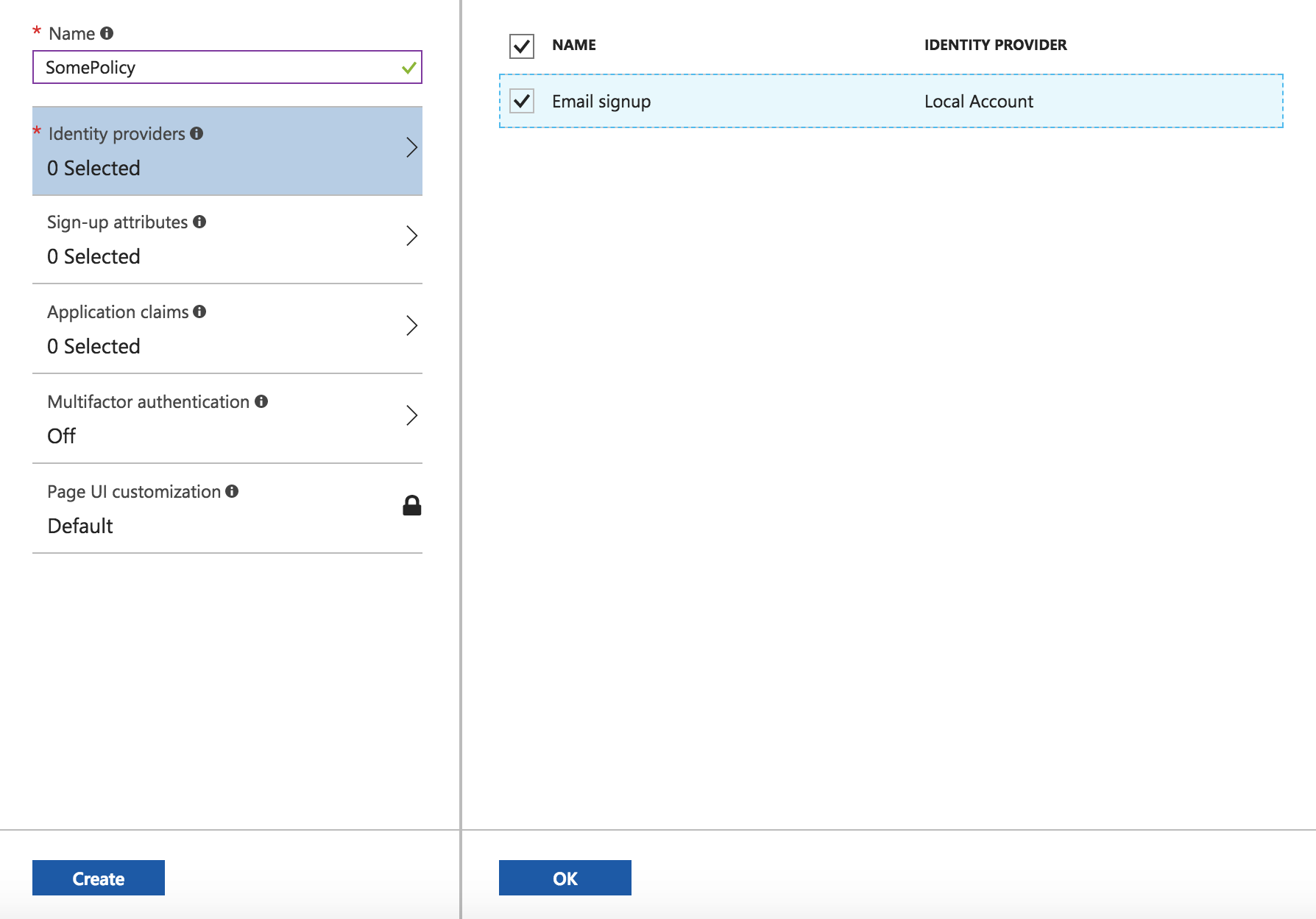
Task: Click the Create button
Action: pos(99,878)
